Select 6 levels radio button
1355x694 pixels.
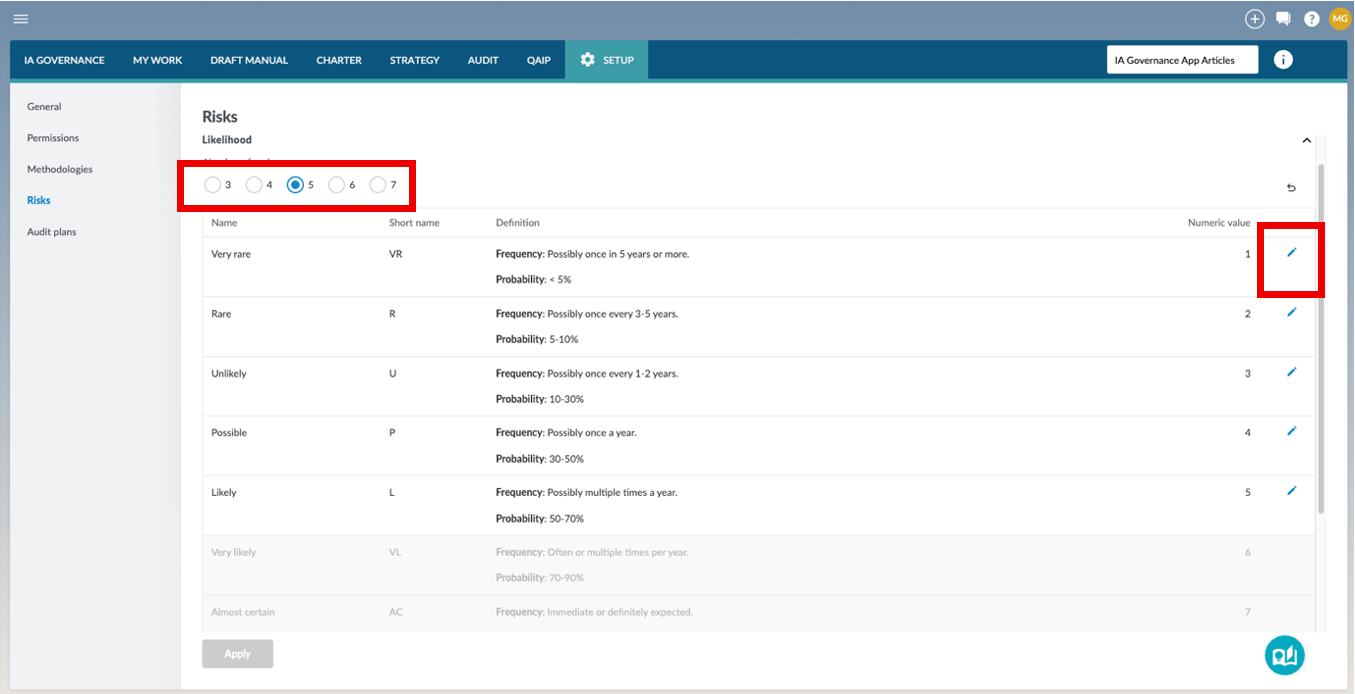[337, 185]
